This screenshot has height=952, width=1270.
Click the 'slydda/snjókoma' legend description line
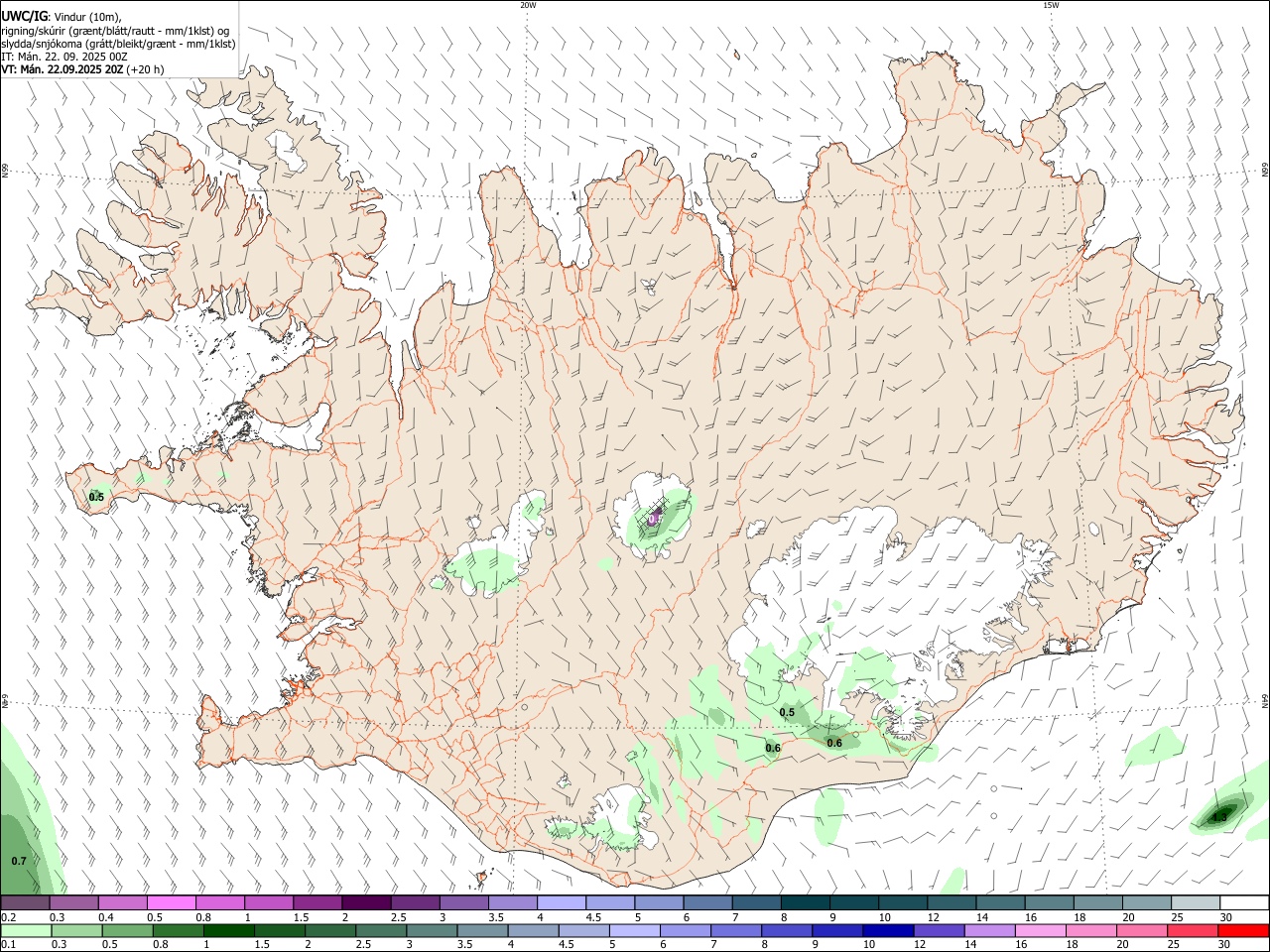[x=118, y=44]
